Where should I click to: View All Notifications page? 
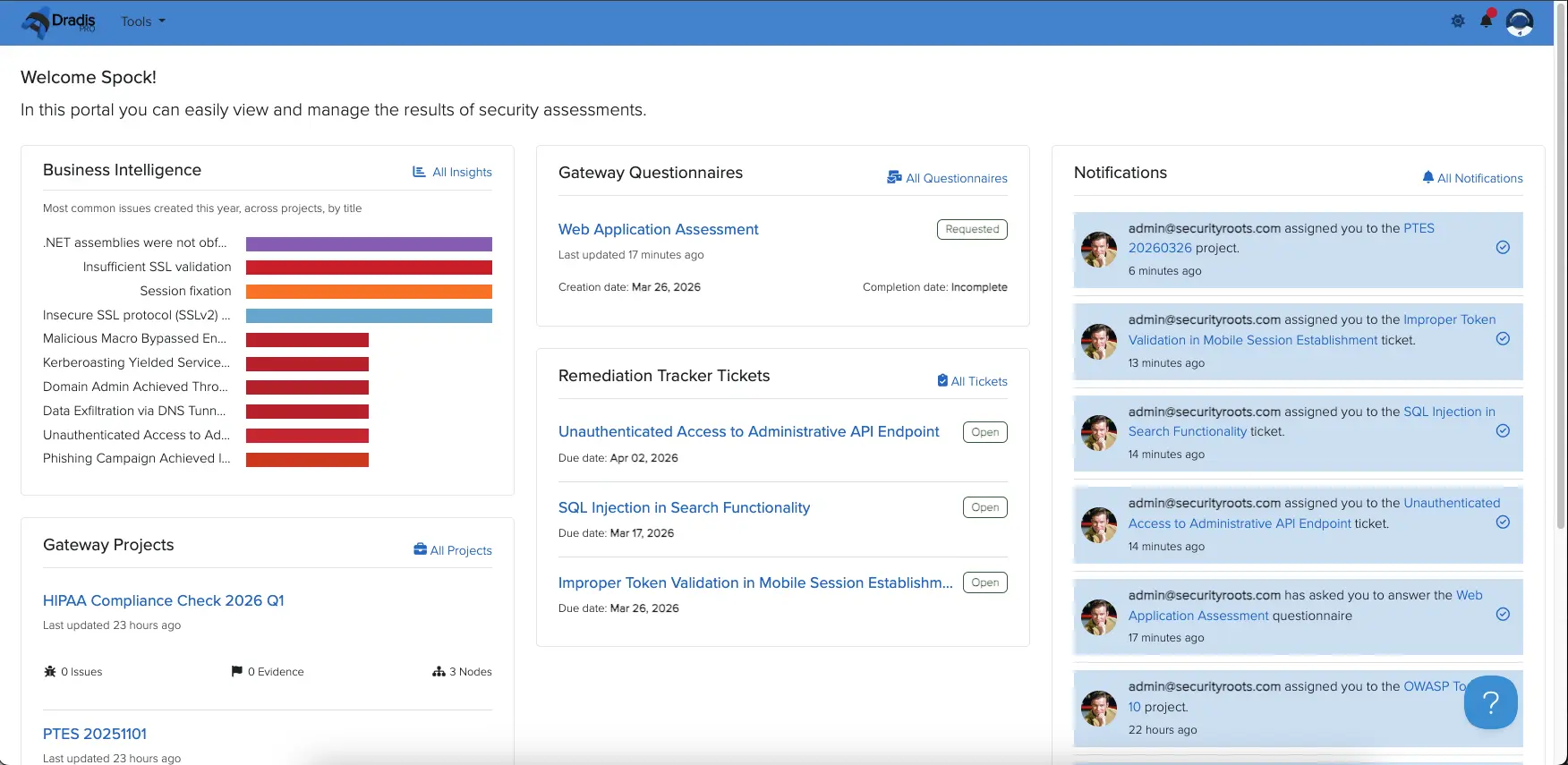[x=1472, y=178]
